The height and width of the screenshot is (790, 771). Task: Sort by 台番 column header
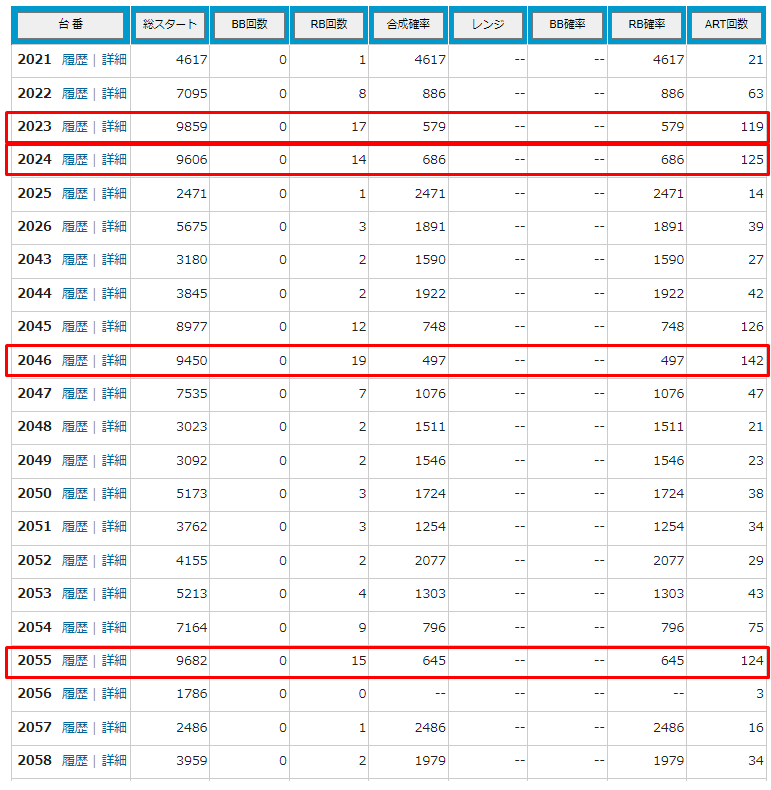pyautogui.click(x=70, y=24)
